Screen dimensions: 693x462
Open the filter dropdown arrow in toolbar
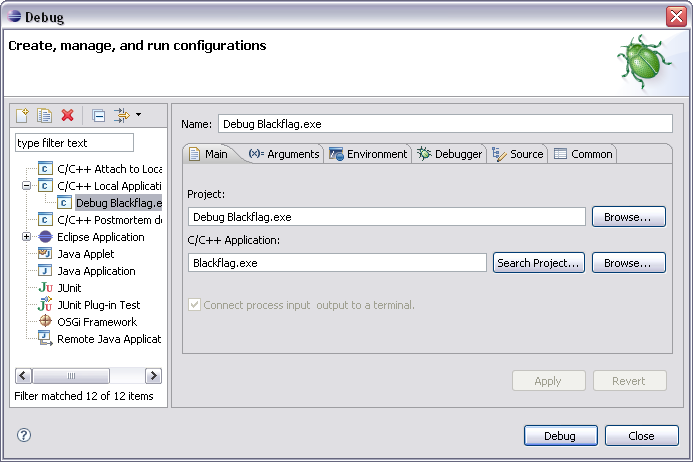pos(138,115)
